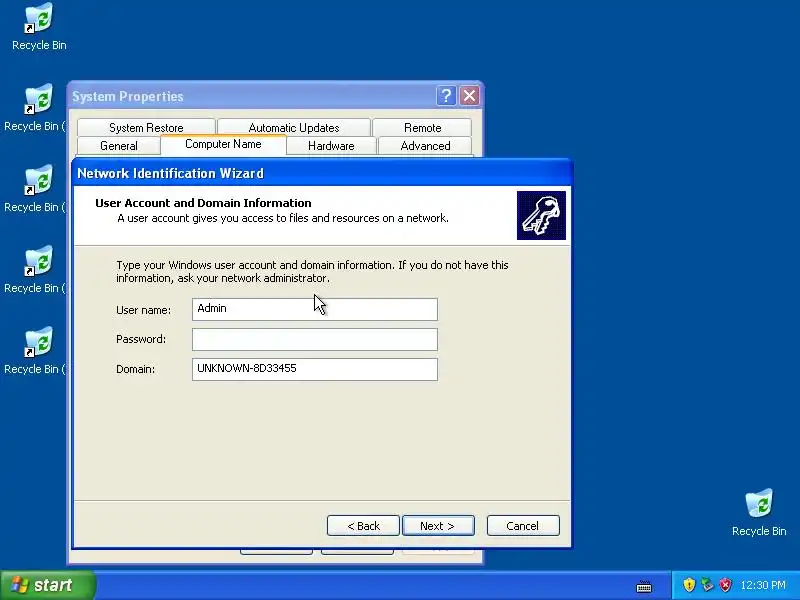800x600 pixels.
Task: Click the Network Identification Wizard title bar
Action: (x=322, y=173)
